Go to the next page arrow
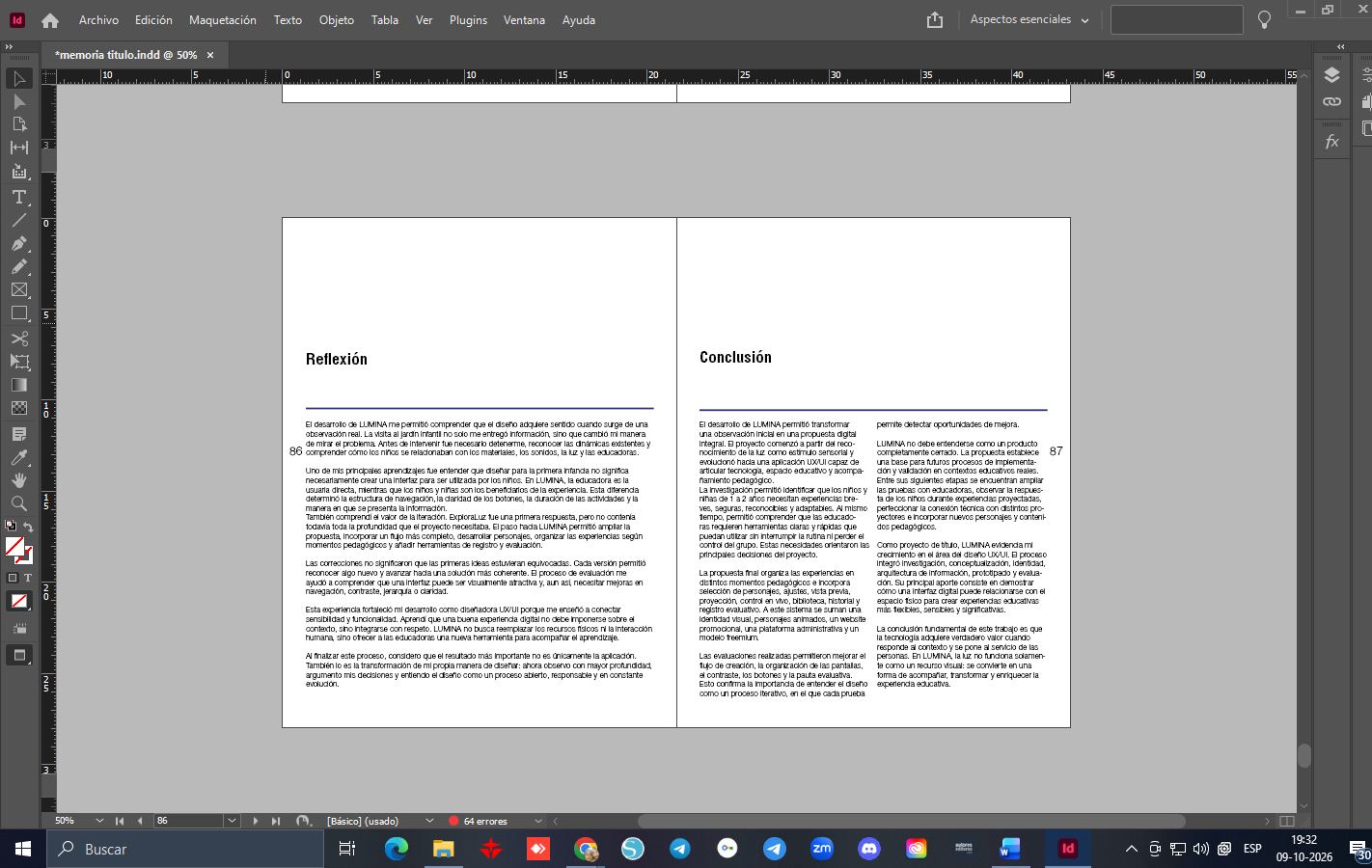The width and height of the screenshot is (1372, 868). click(x=255, y=821)
